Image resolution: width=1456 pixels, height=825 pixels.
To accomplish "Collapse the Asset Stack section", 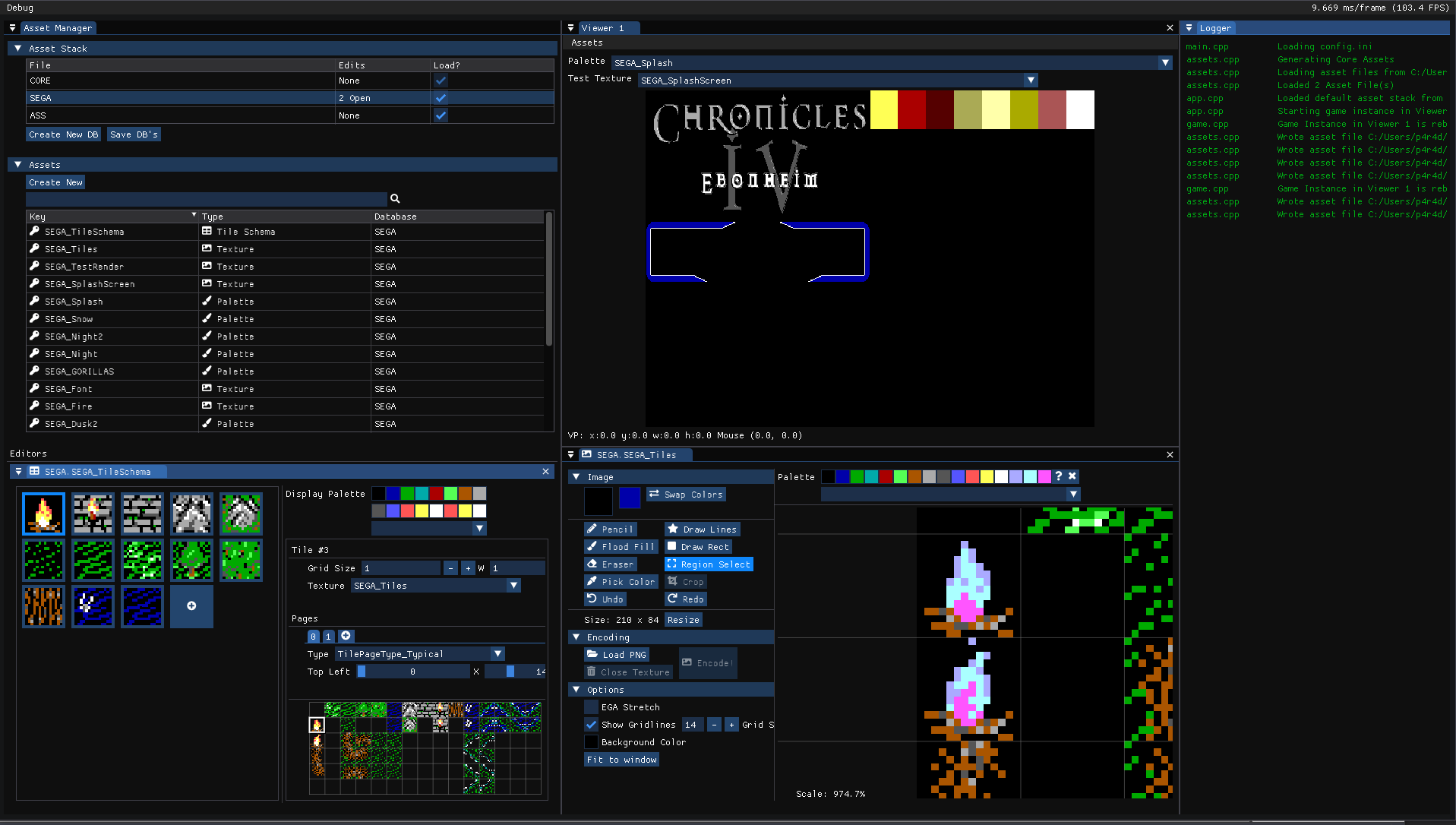I will coord(18,49).
